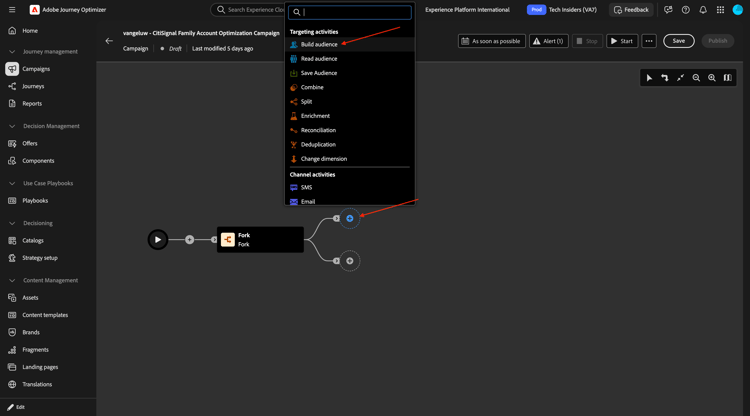750x416 pixels.
Task: Click the Edit link at sidebar bottom
Action: pyautogui.click(x=16, y=407)
